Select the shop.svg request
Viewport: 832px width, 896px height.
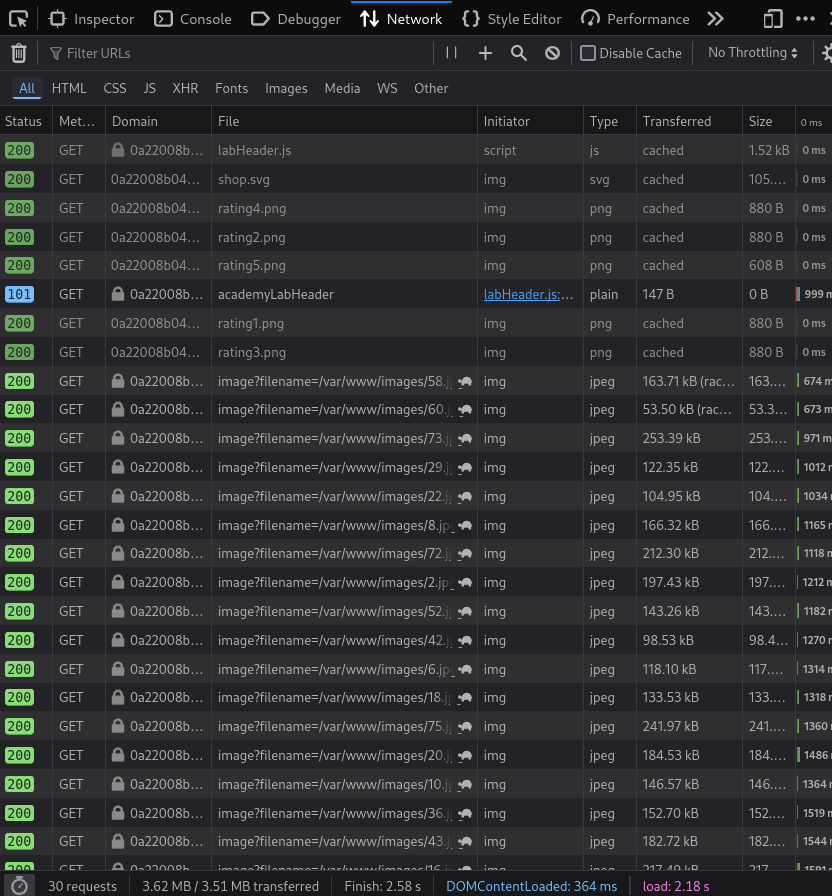point(416,179)
